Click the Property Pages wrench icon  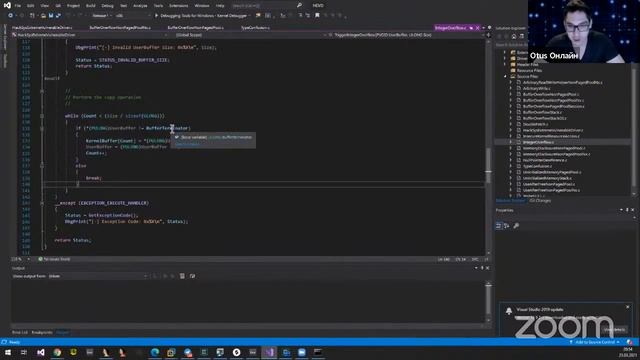click(x=516, y=226)
